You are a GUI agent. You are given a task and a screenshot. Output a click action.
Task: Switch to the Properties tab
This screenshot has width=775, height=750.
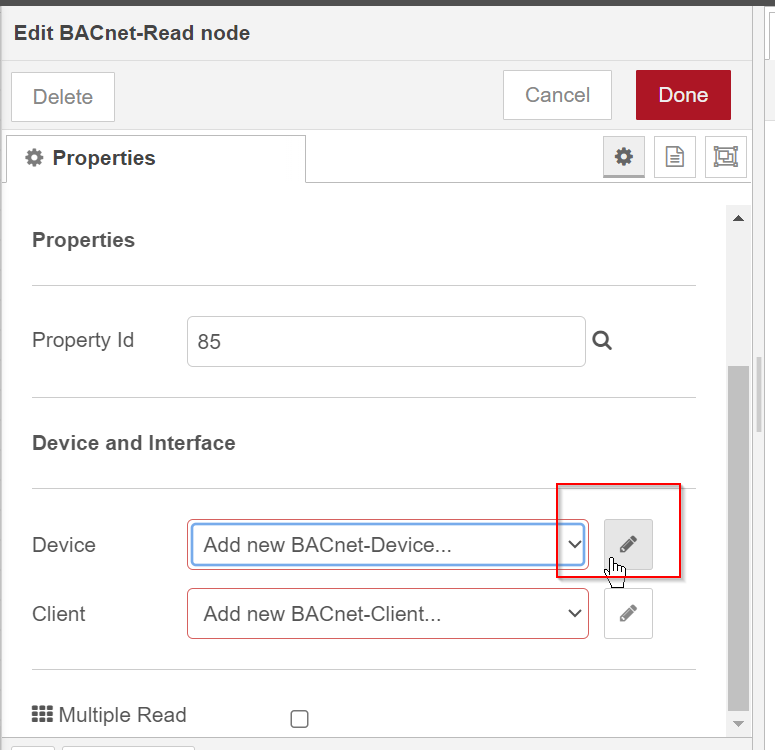(156, 159)
